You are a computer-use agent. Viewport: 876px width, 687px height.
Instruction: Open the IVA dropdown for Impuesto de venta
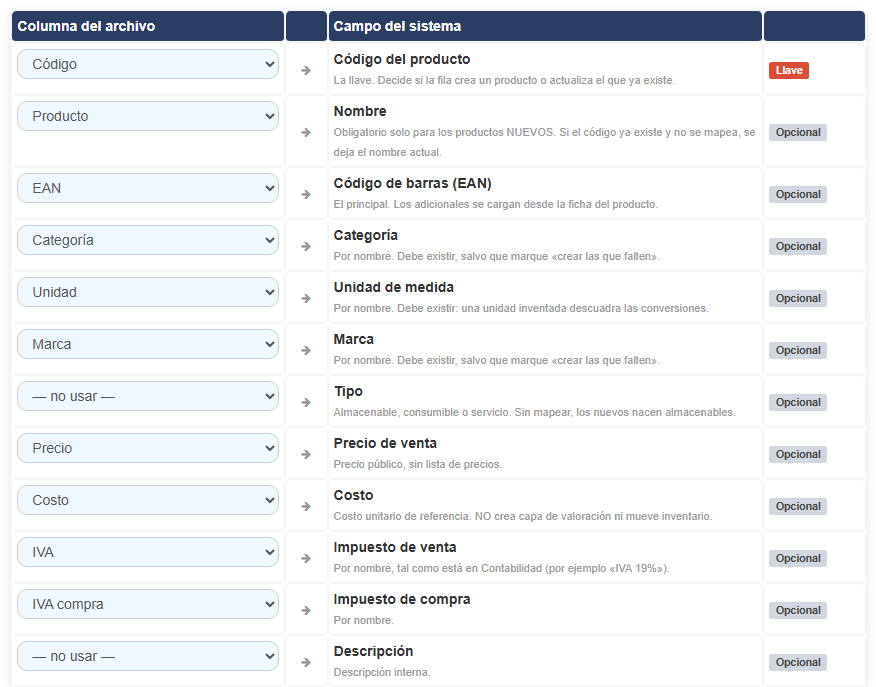coord(148,552)
